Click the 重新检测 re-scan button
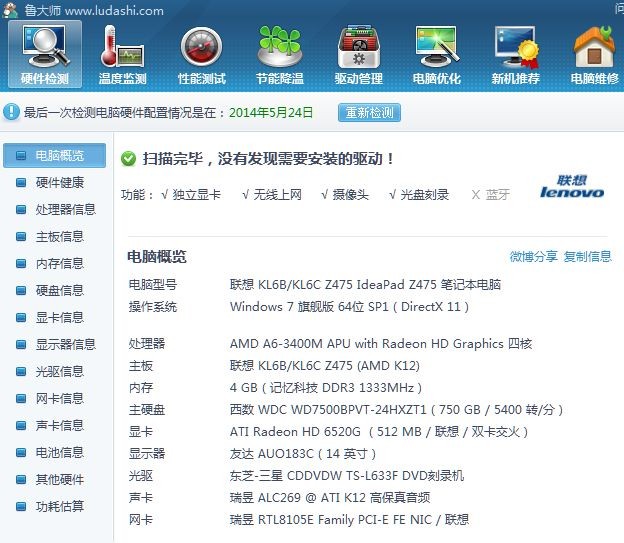Image resolution: width=624 pixels, height=543 pixels. pos(369,113)
